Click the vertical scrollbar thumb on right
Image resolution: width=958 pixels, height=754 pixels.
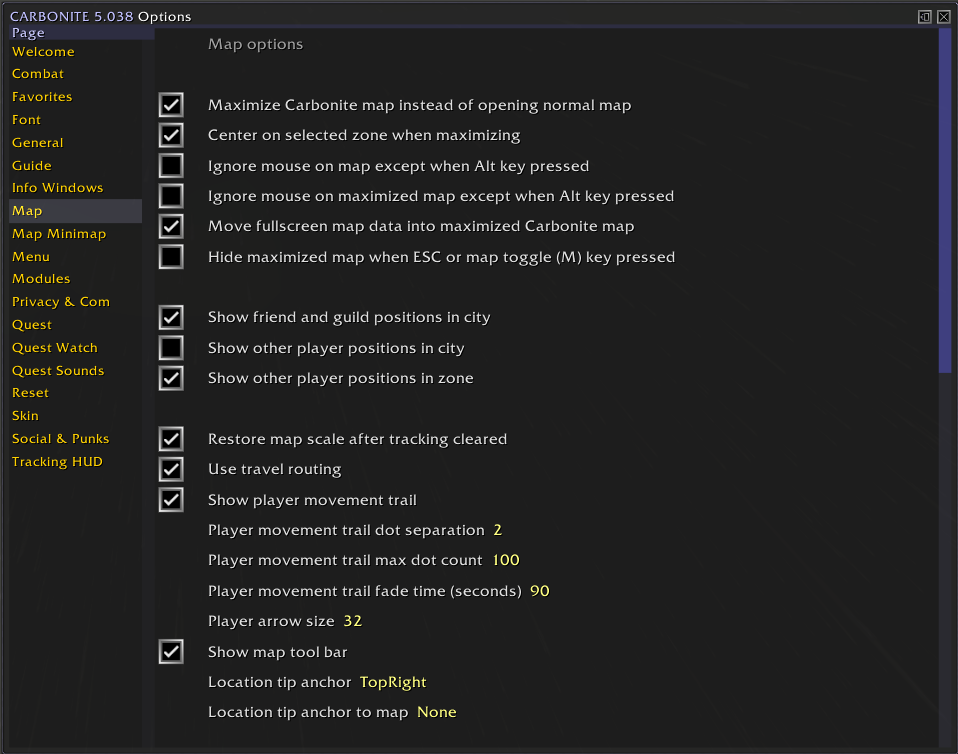[x=945, y=200]
